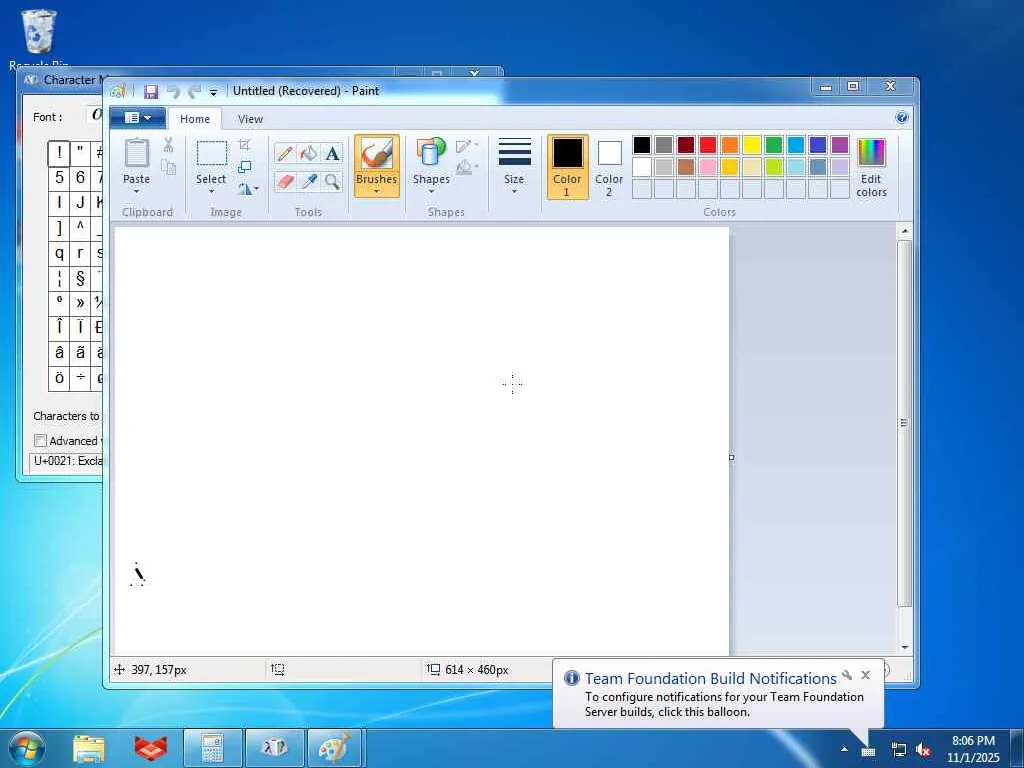Open the Rotate or flip dropdown

248,189
